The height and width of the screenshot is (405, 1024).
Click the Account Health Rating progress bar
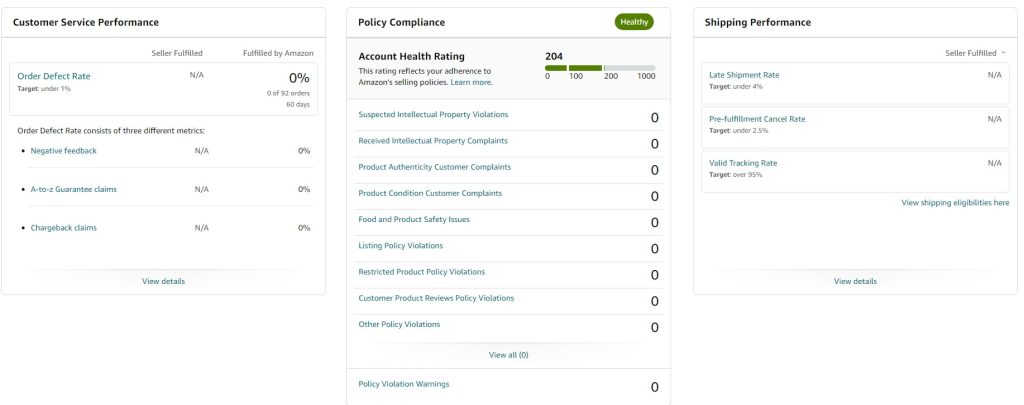[600, 68]
